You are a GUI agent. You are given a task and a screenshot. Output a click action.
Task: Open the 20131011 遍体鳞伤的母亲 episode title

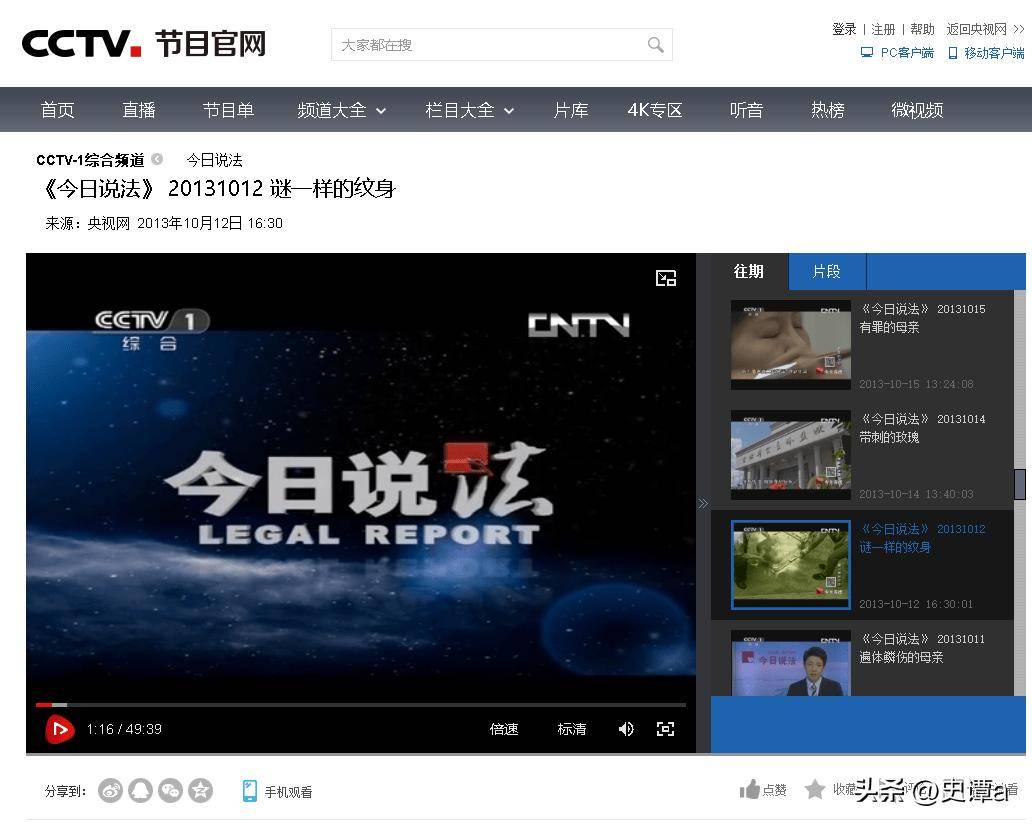click(923, 647)
